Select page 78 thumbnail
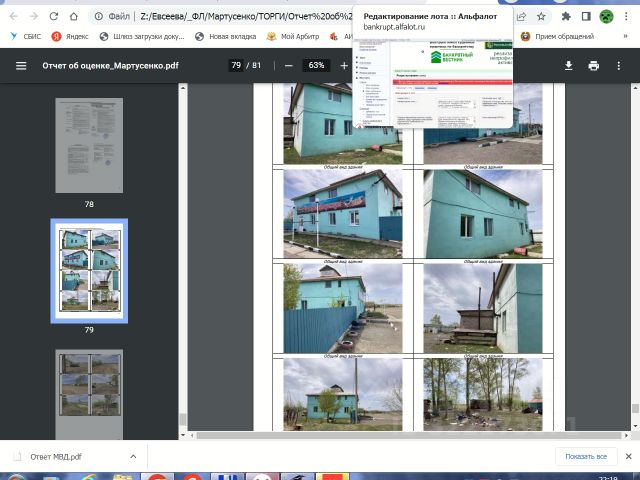 [89, 145]
